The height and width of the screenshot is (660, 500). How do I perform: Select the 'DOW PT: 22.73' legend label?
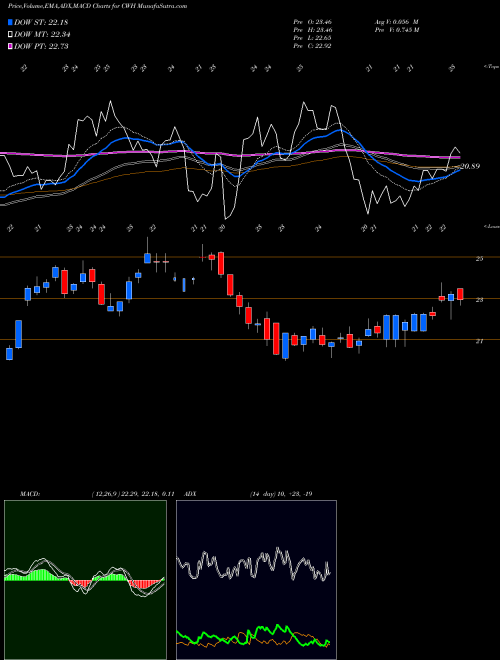pyautogui.click(x=41, y=46)
